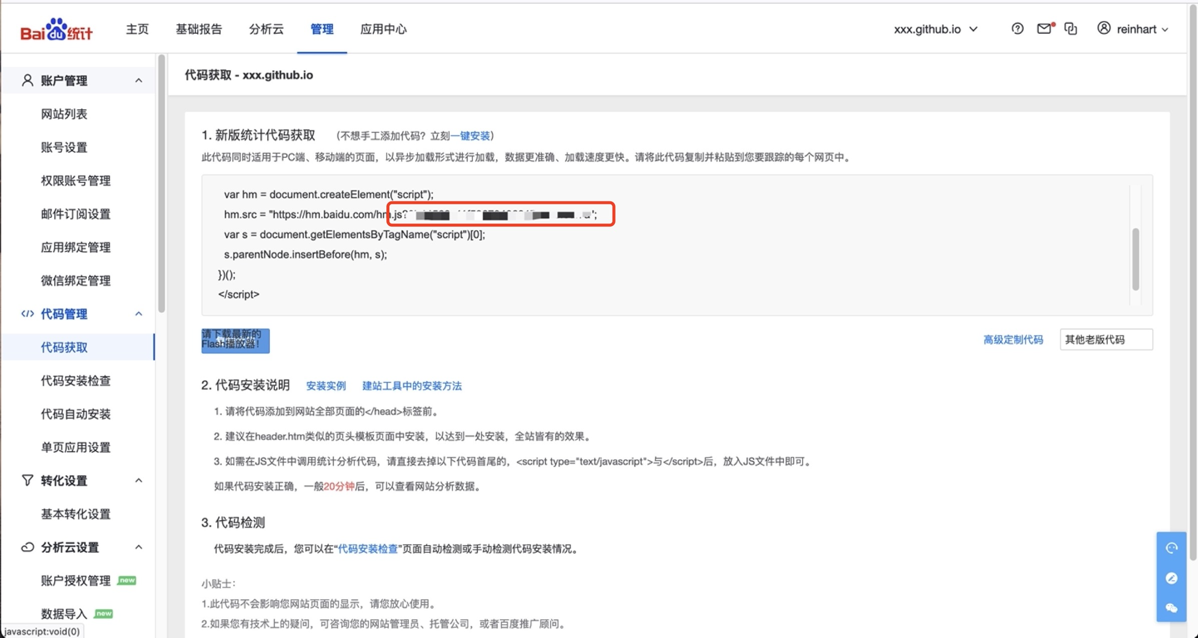Image resolution: width=1198 pixels, height=638 pixels.
Task: Click the Baidu Tongji logo
Action: [x=56, y=30]
